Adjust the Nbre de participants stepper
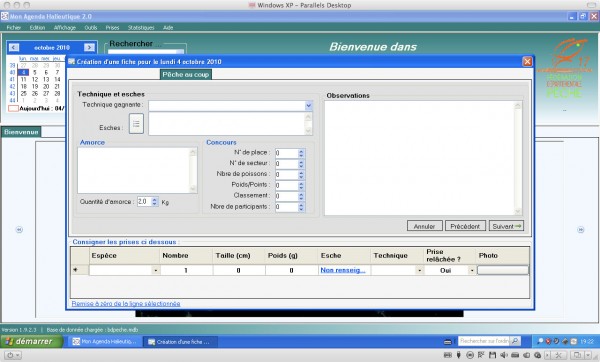This screenshot has height=362, width=600. [x=301, y=207]
